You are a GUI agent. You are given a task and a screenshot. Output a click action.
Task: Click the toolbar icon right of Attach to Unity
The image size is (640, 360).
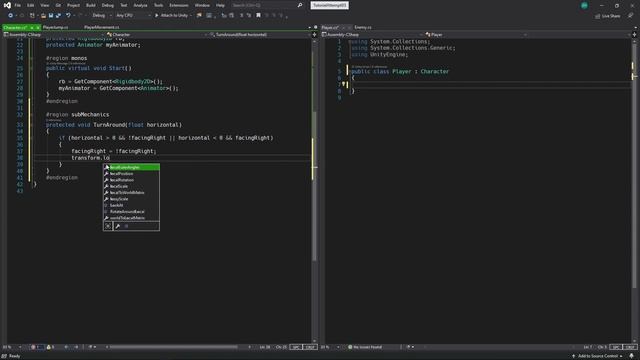coord(199,16)
